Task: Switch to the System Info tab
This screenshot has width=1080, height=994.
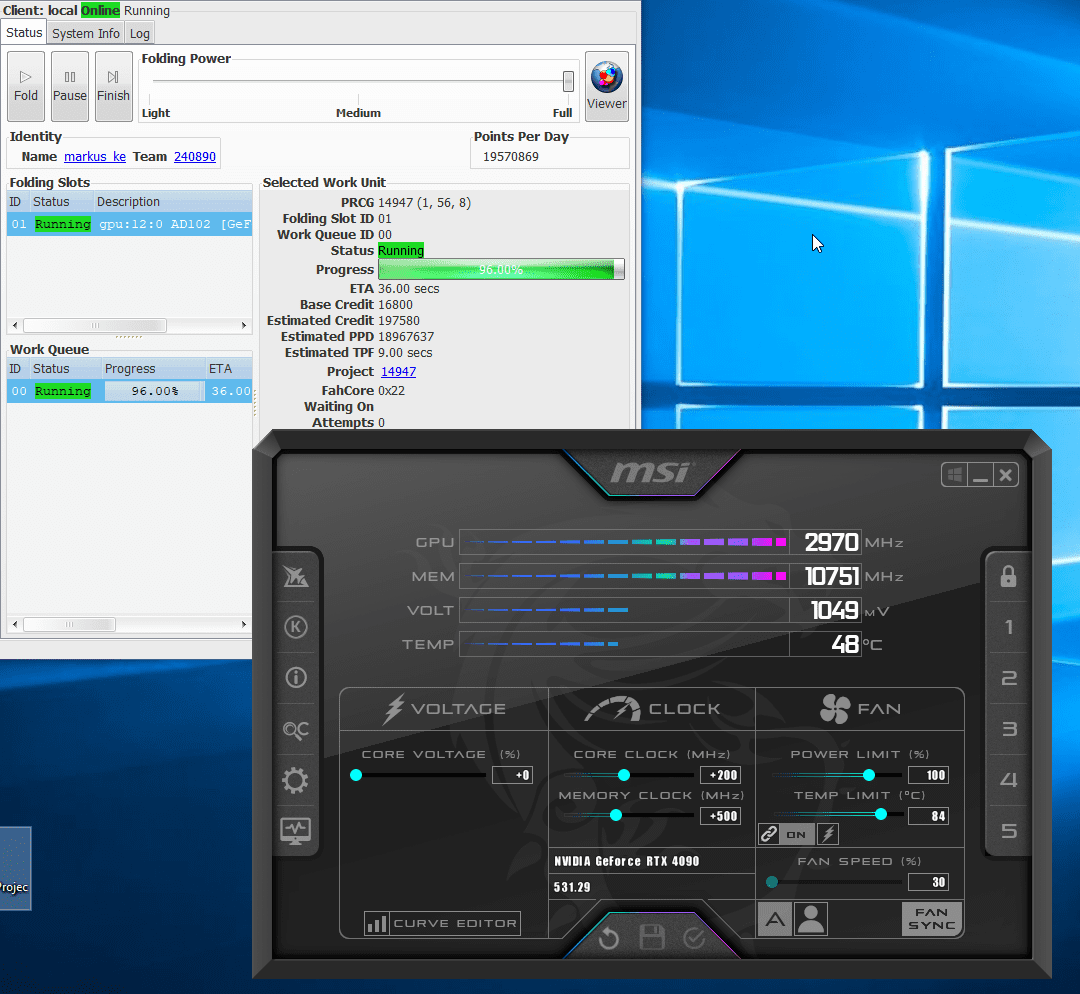Action: pos(85,33)
